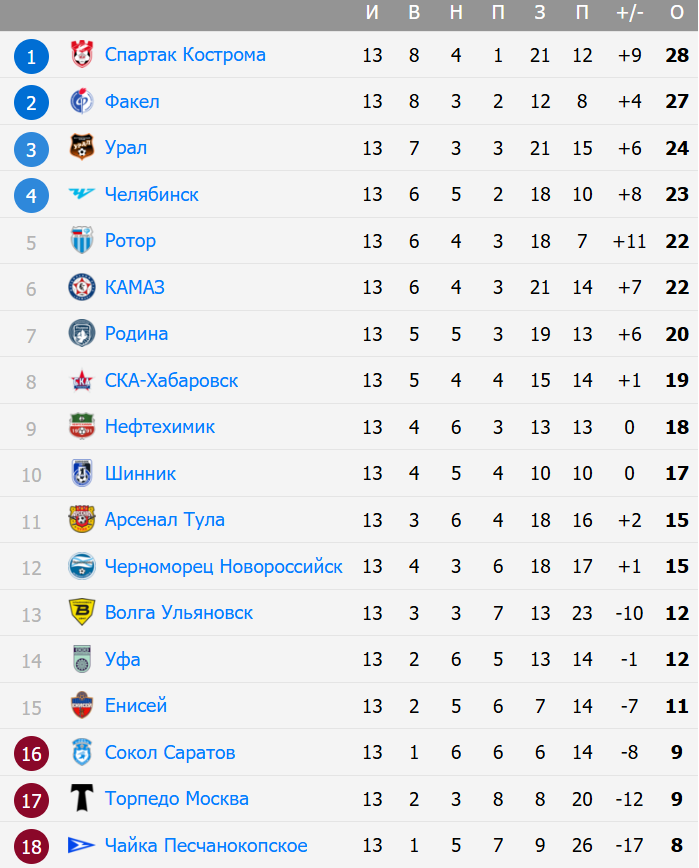This screenshot has height=868, width=699.
Task: Click the Торпедо Москва logo icon
Action: click(81, 799)
